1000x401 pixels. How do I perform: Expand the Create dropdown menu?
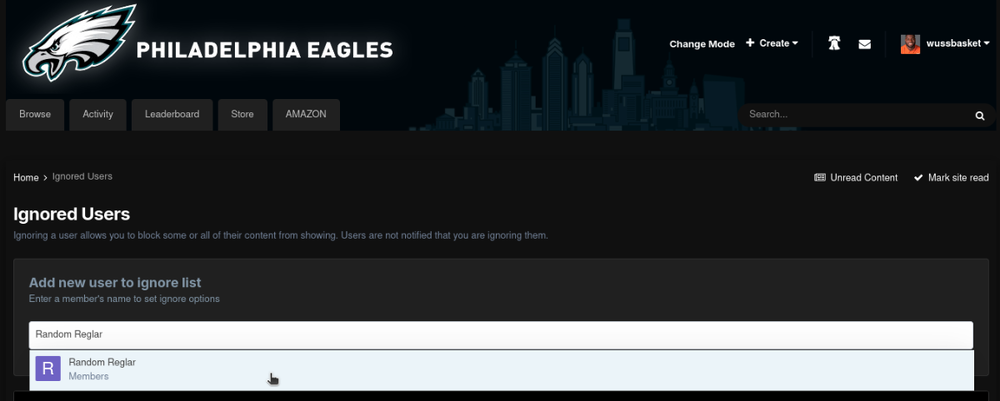[x=772, y=44]
